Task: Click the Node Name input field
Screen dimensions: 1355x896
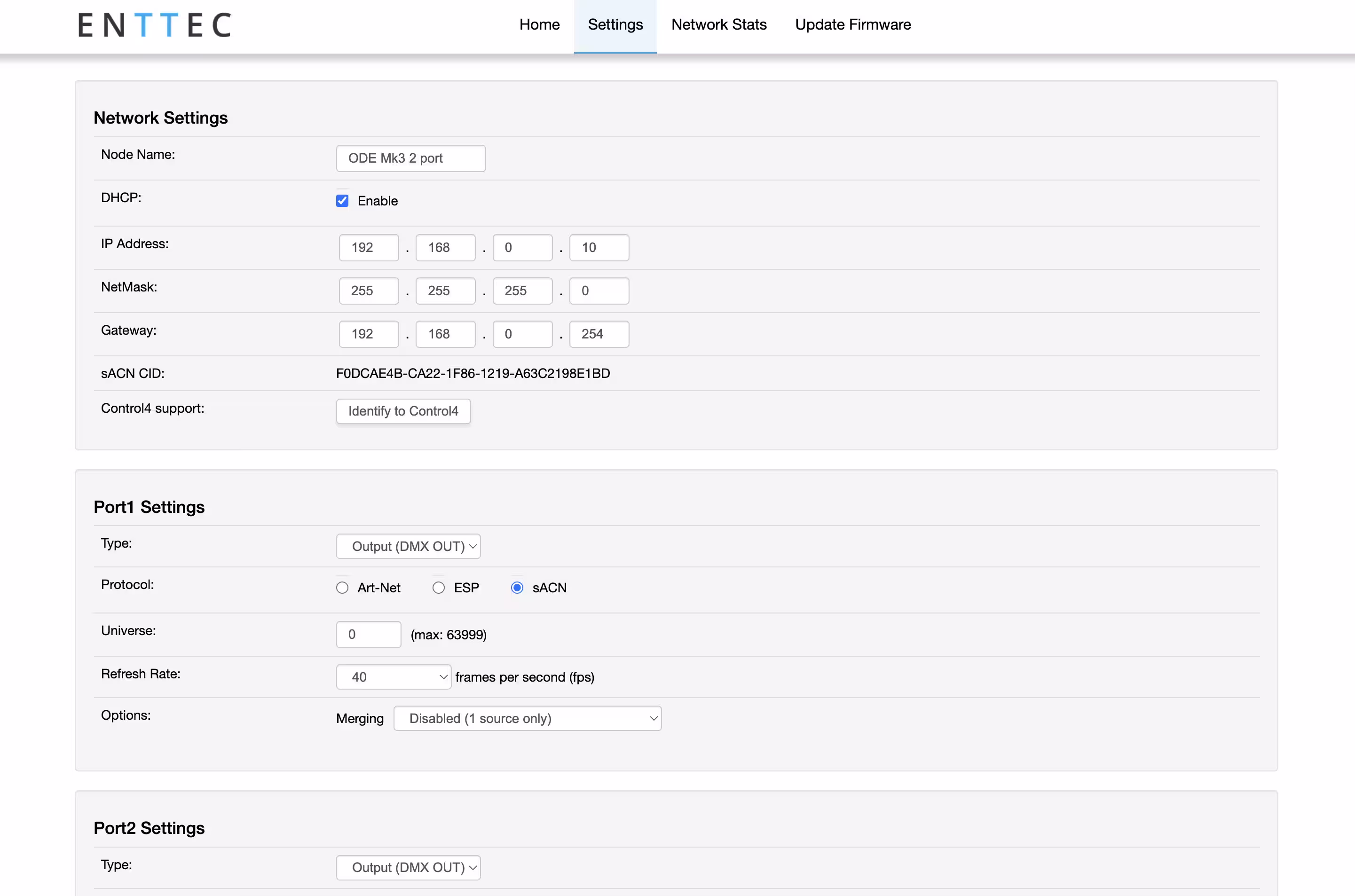Action: (x=410, y=158)
